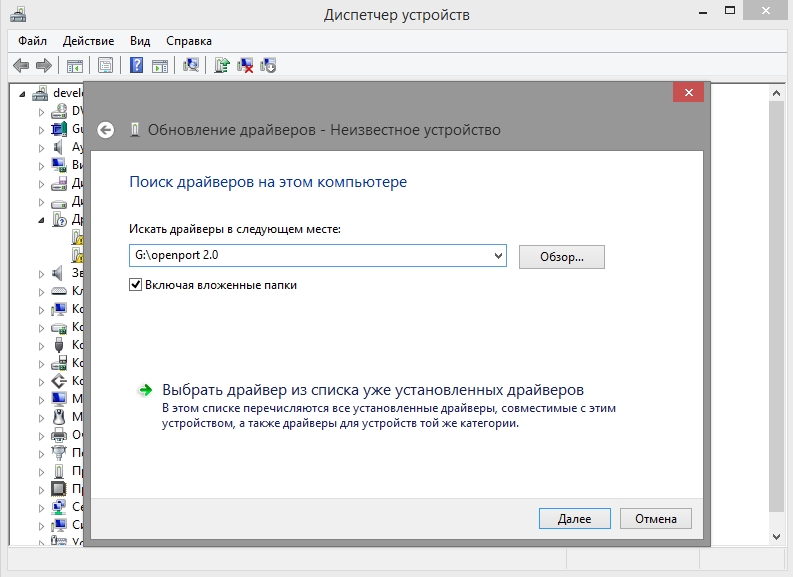
Task: Maximize the Диспетчер устройств window
Action: pyautogui.click(x=730, y=10)
